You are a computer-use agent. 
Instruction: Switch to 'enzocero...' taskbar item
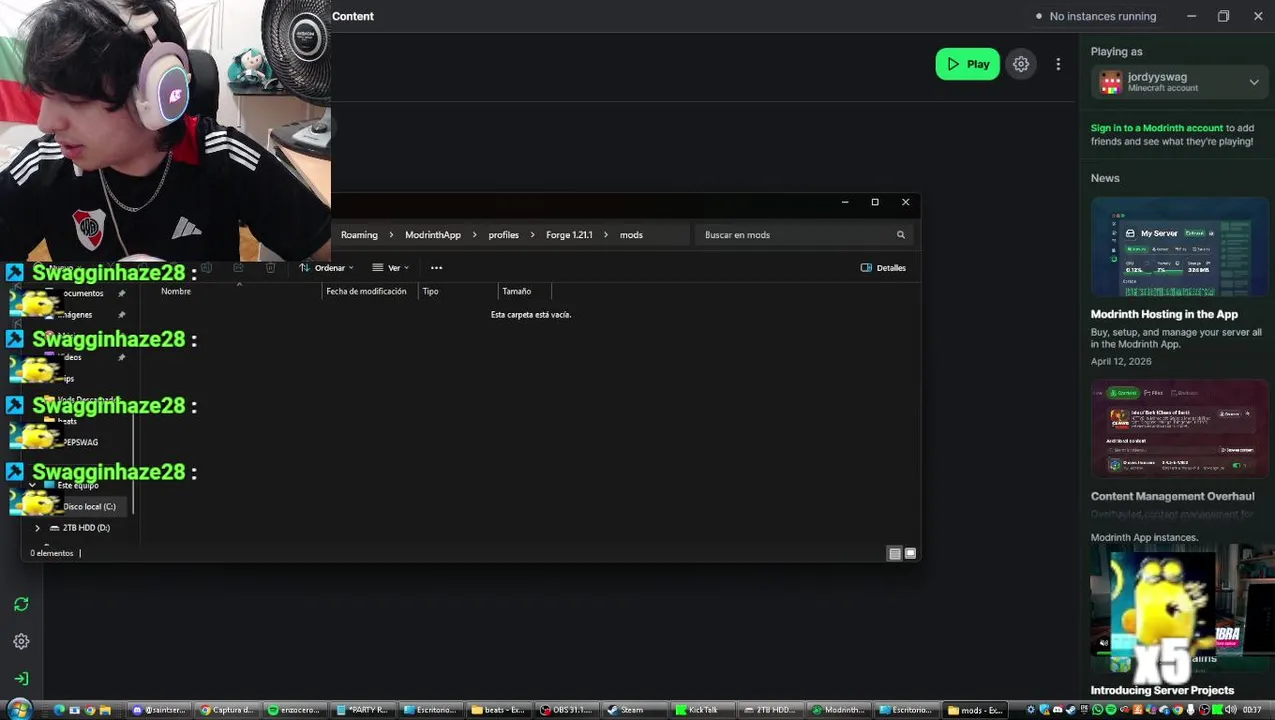click(295, 710)
